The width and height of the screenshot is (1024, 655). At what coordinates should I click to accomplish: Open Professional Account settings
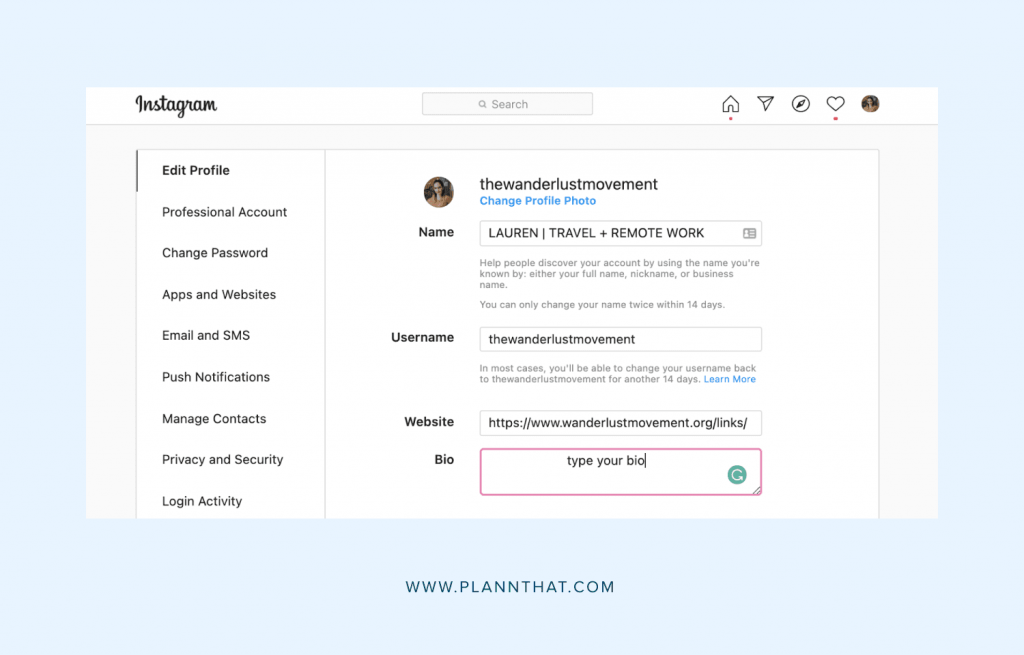(224, 212)
